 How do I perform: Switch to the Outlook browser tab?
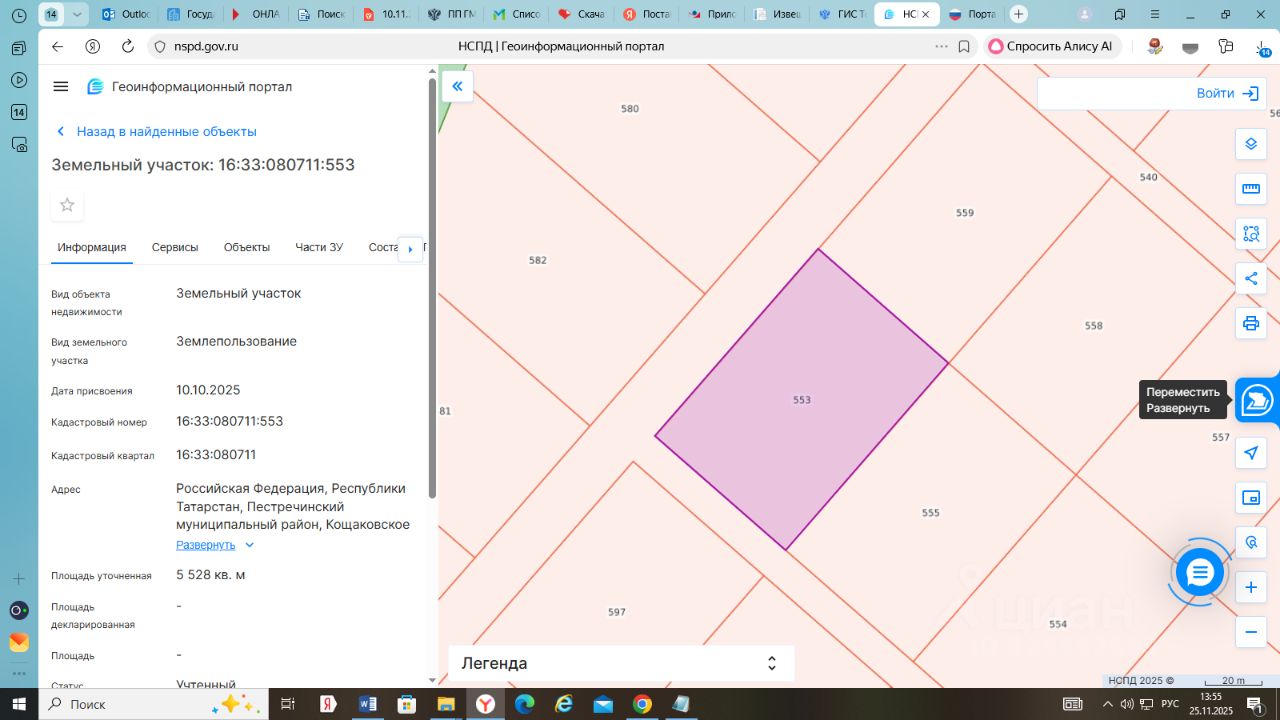tap(126, 14)
